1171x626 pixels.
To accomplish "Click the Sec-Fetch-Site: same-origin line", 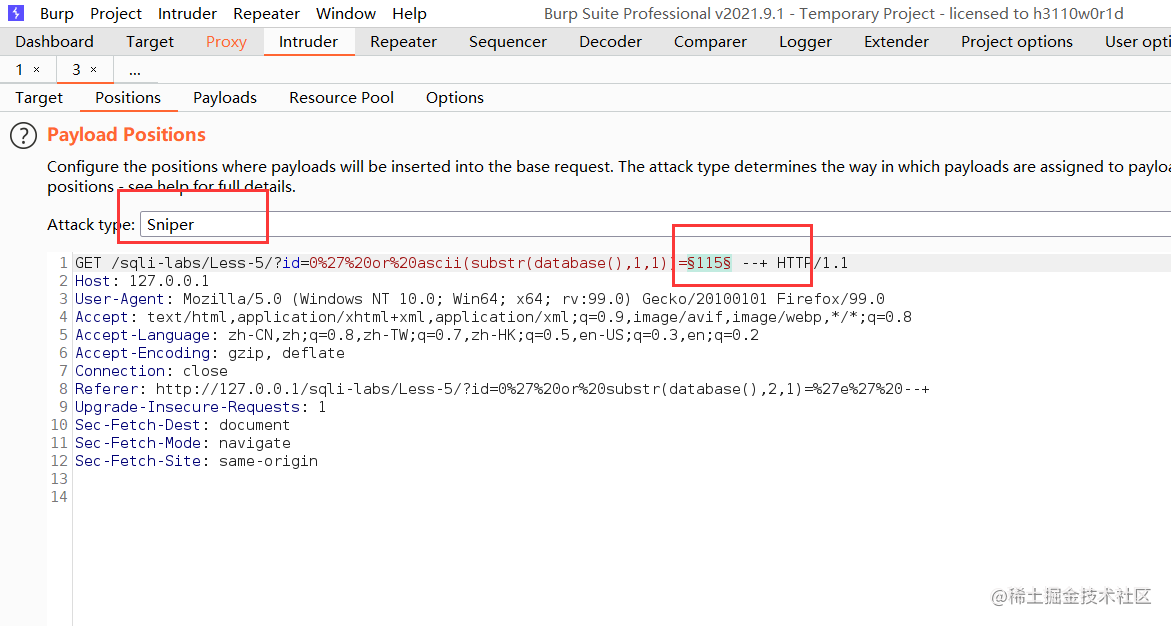I will [x=196, y=460].
